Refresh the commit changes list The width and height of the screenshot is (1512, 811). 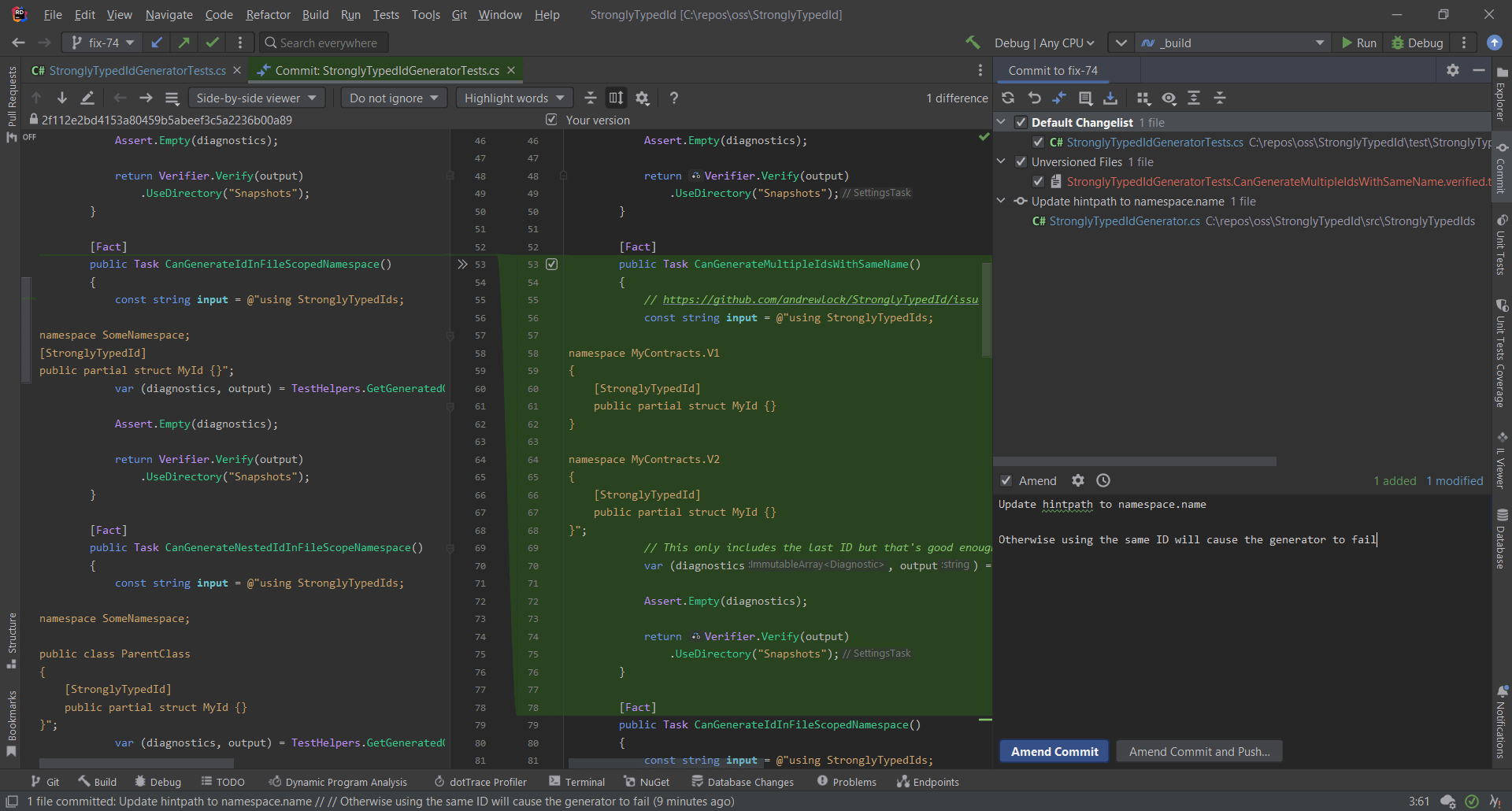click(x=1008, y=98)
